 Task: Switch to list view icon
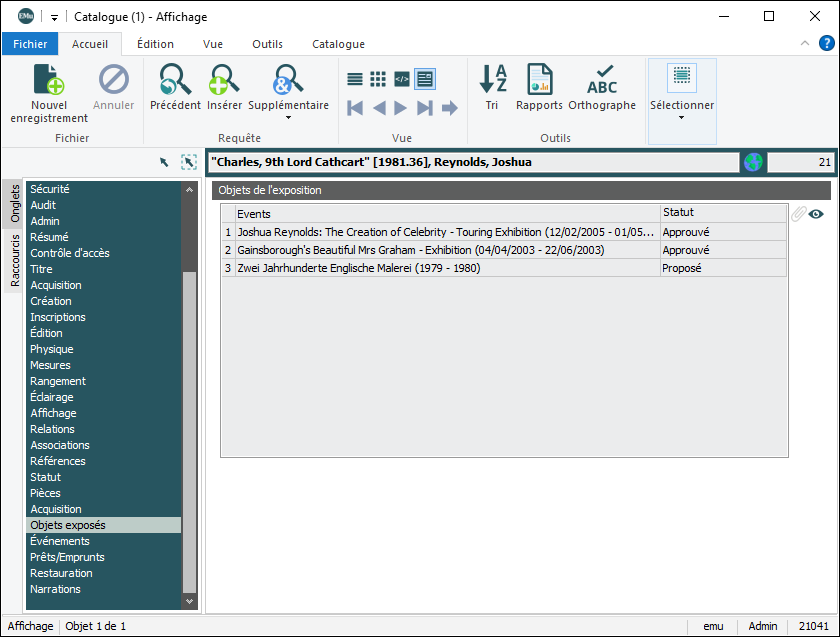(355, 79)
